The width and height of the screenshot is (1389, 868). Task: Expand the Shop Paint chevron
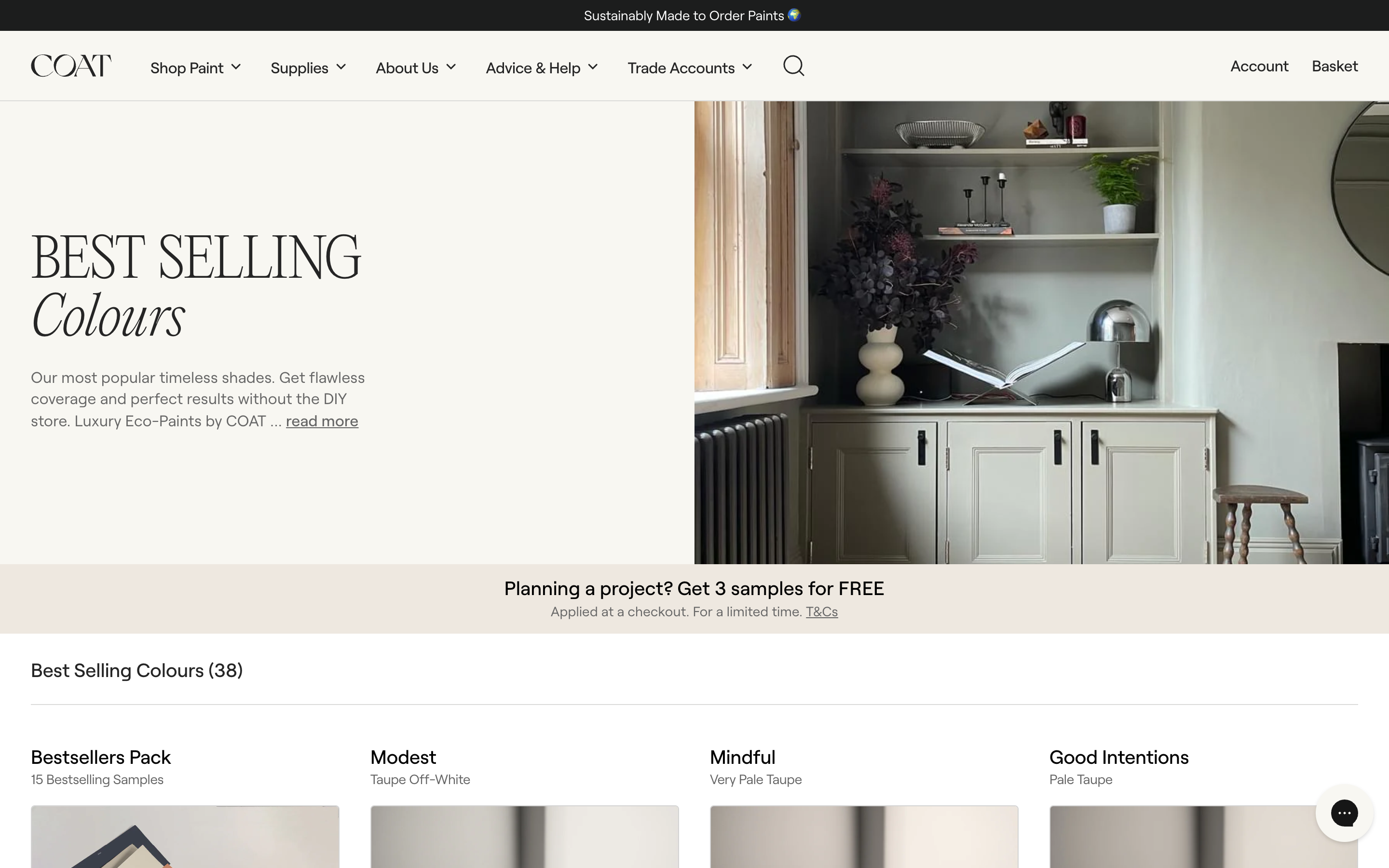(236, 67)
